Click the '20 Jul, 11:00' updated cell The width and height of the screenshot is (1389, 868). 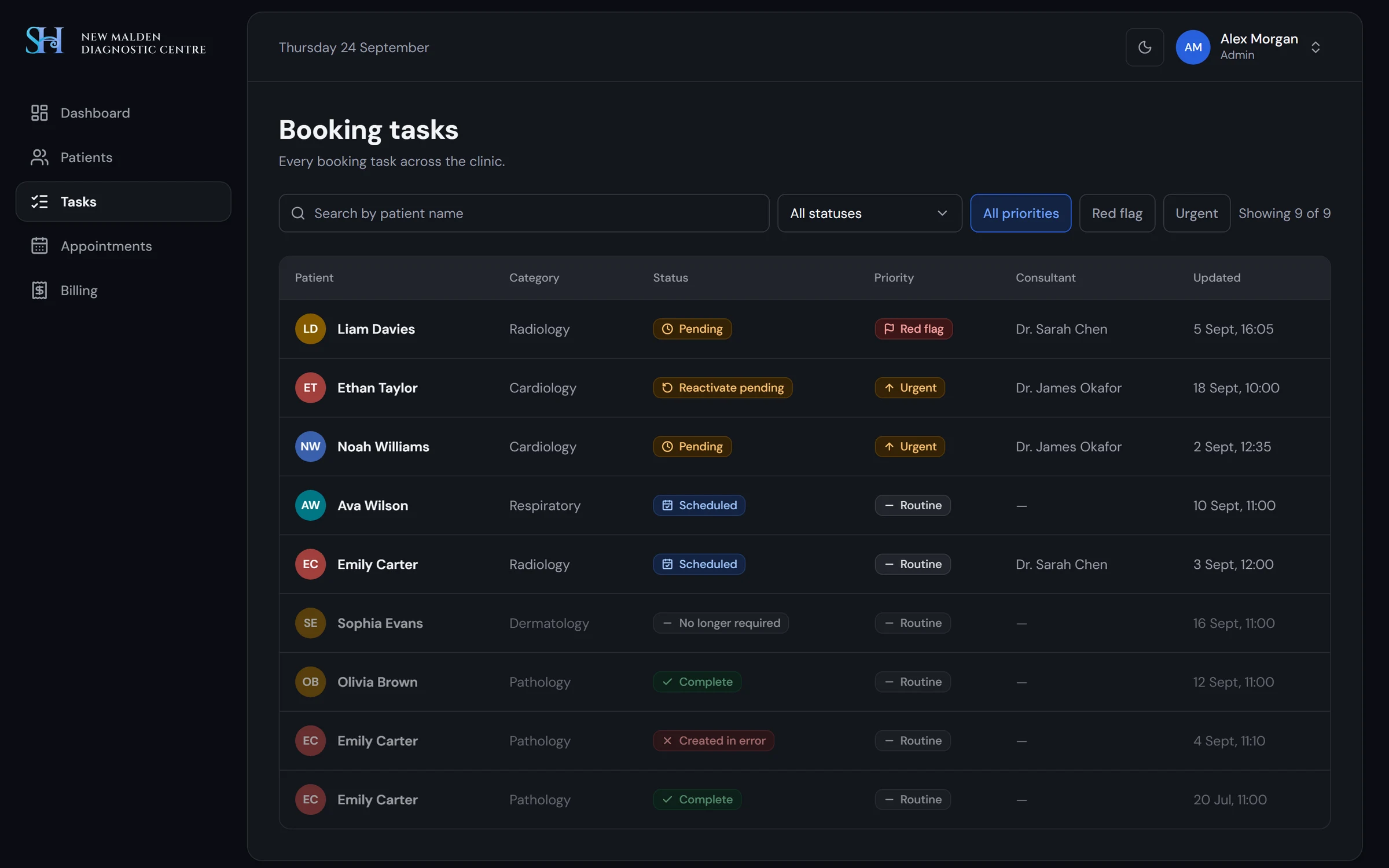tap(1230, 800)
